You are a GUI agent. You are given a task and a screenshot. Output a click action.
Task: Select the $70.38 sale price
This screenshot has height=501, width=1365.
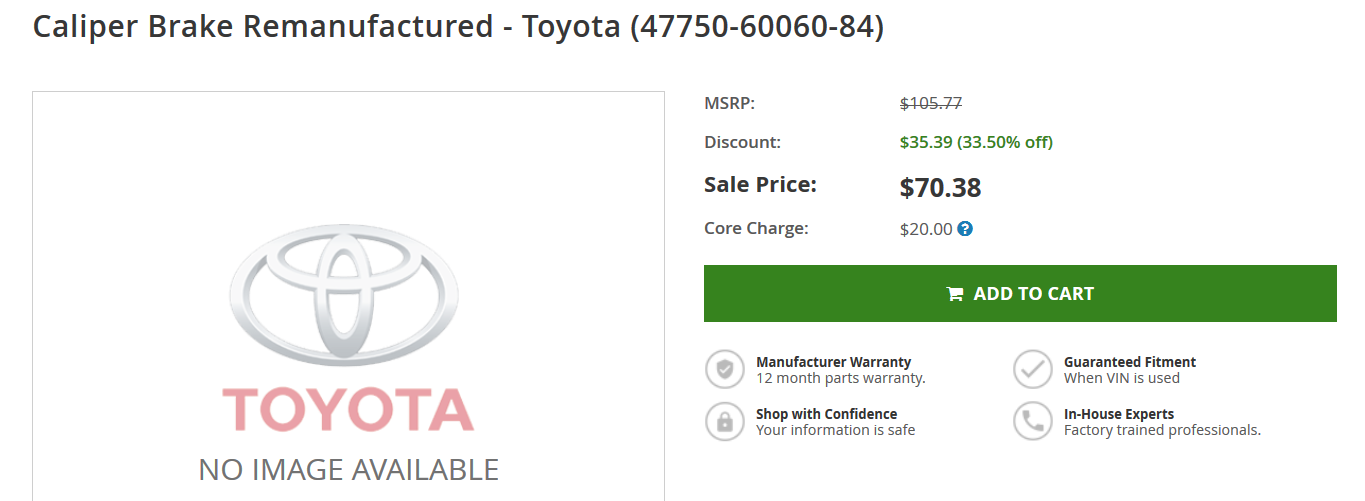click(x=940, y=188)
